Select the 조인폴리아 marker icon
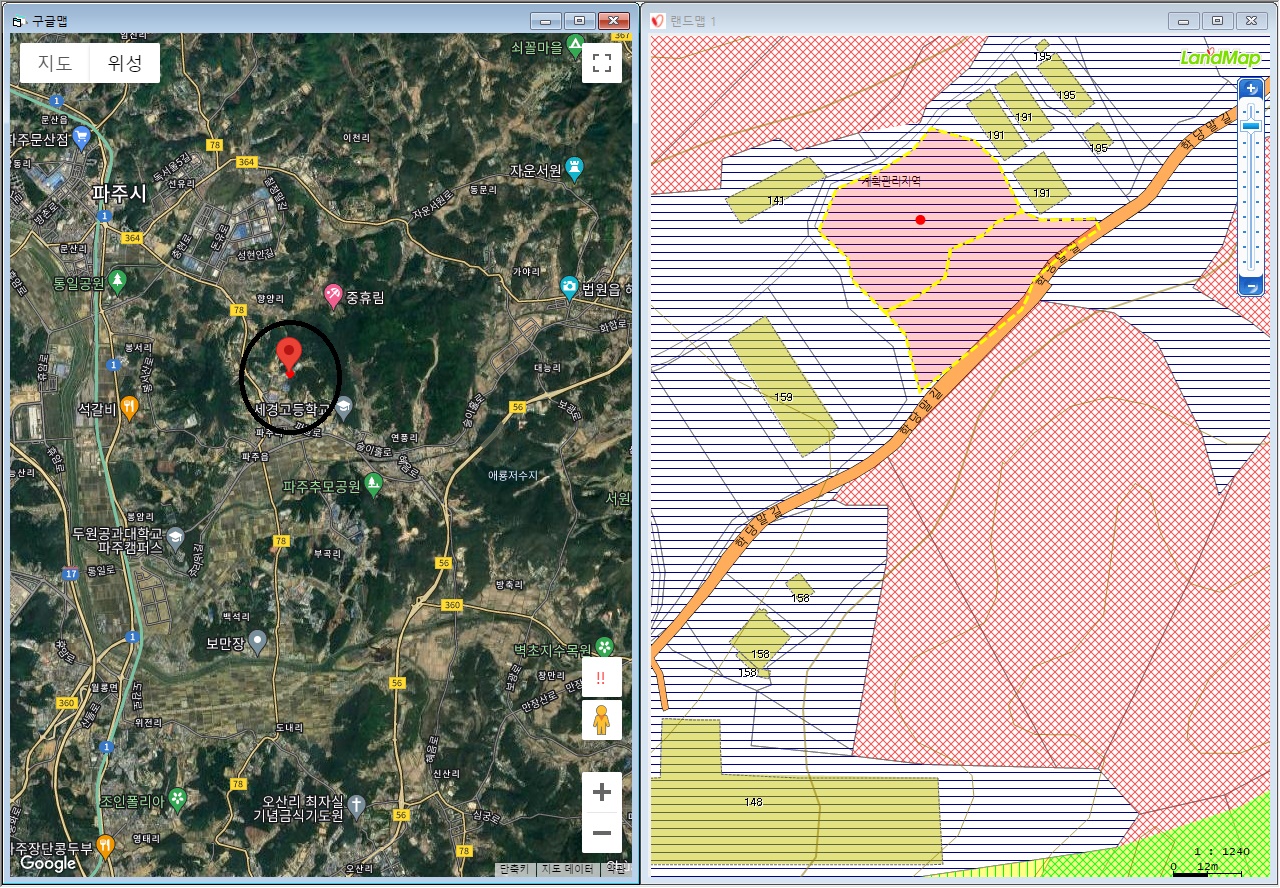The image size is (1280, 888). click(177, 799)
